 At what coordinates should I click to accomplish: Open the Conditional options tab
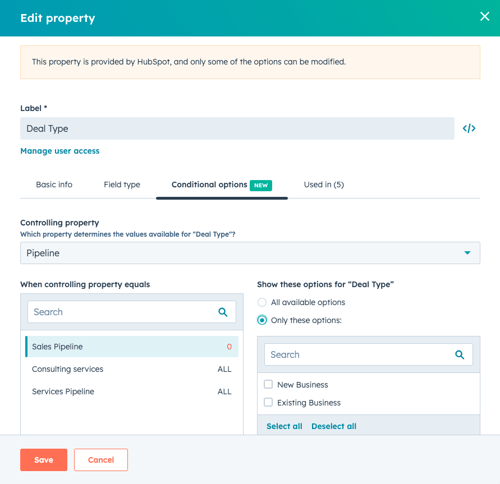222,185
